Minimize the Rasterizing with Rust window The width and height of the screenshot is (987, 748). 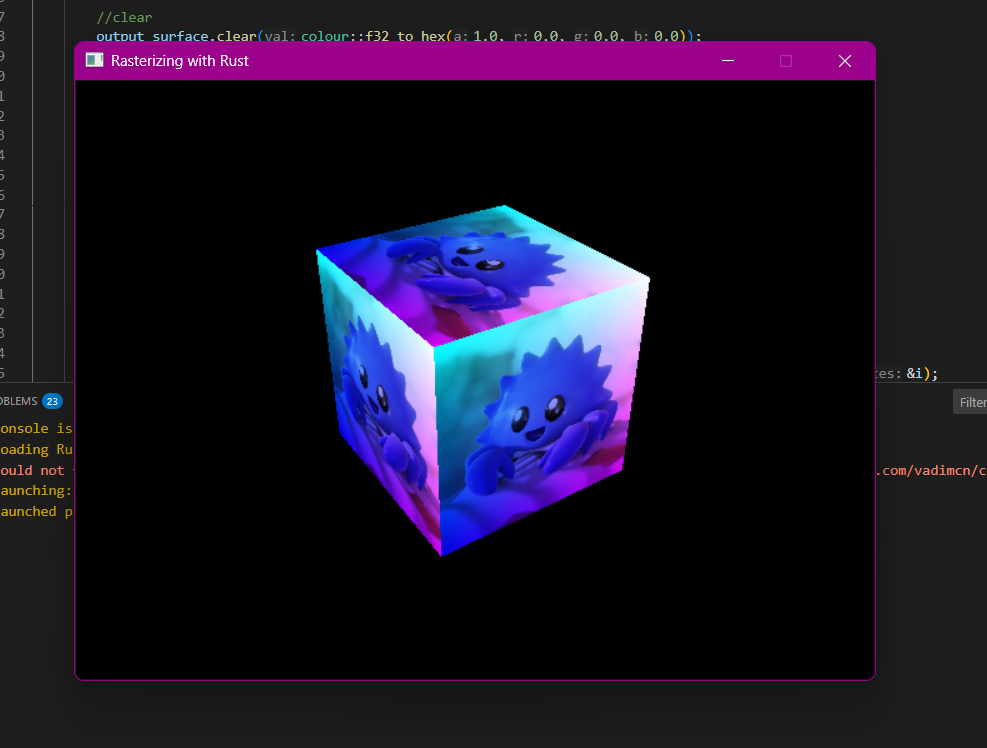(728, 60)
